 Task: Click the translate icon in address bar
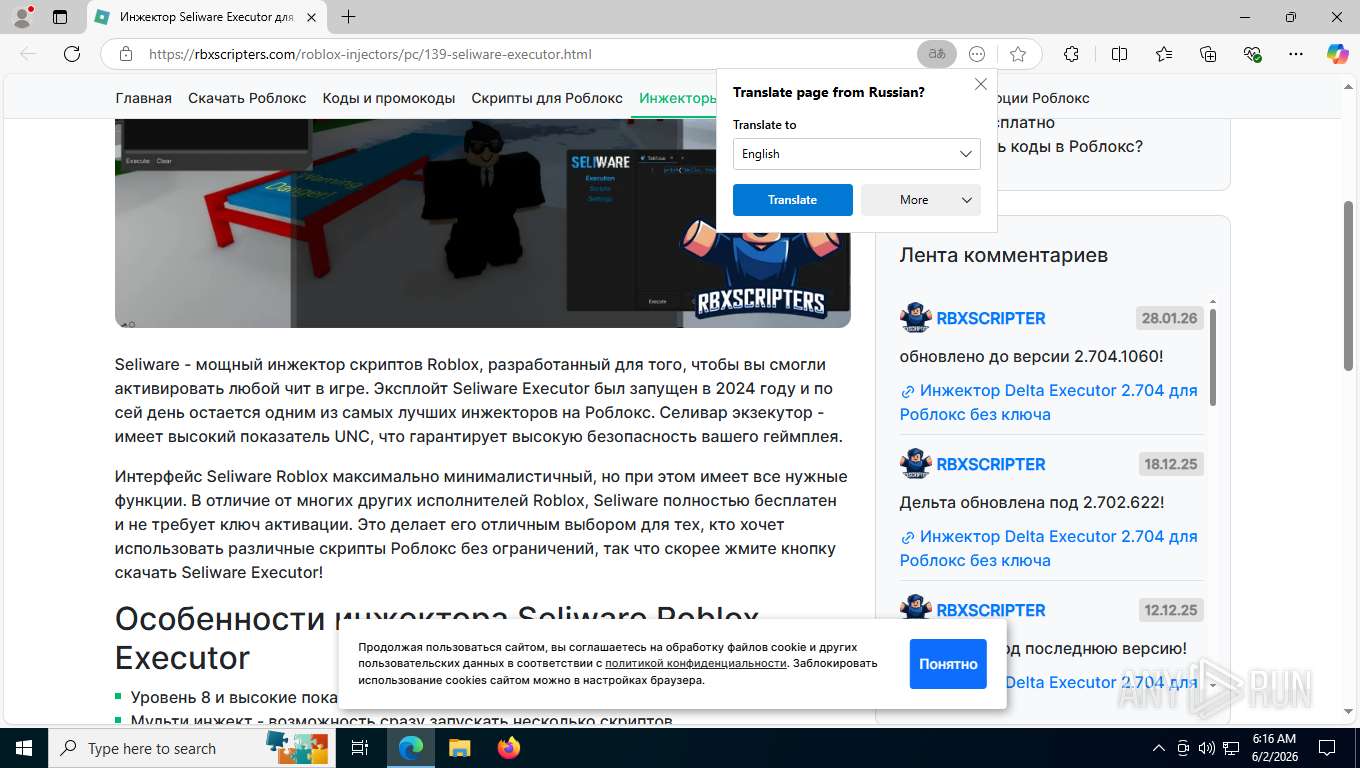(x=937, y=54)
